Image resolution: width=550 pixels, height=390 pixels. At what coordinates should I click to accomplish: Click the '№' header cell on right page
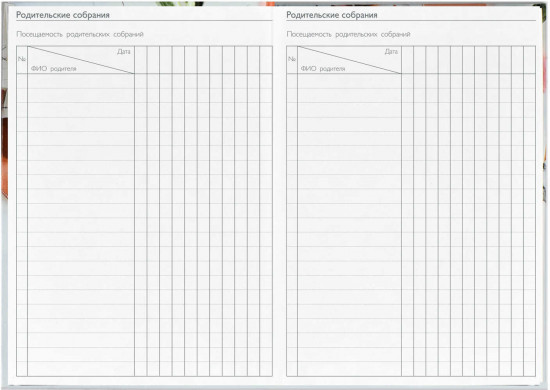tap(292, 59)
